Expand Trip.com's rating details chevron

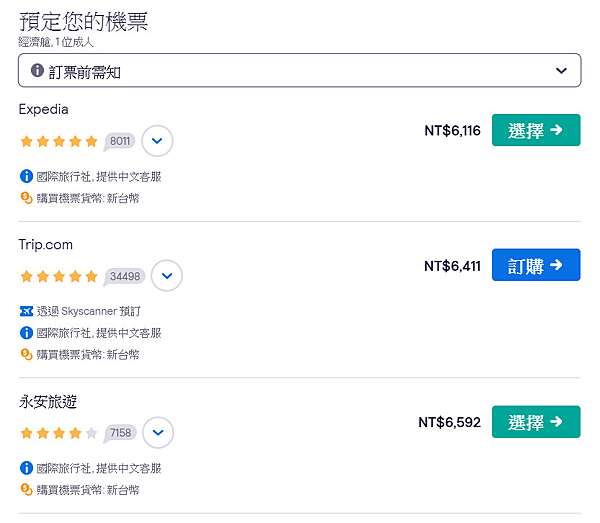pos(167,275)
